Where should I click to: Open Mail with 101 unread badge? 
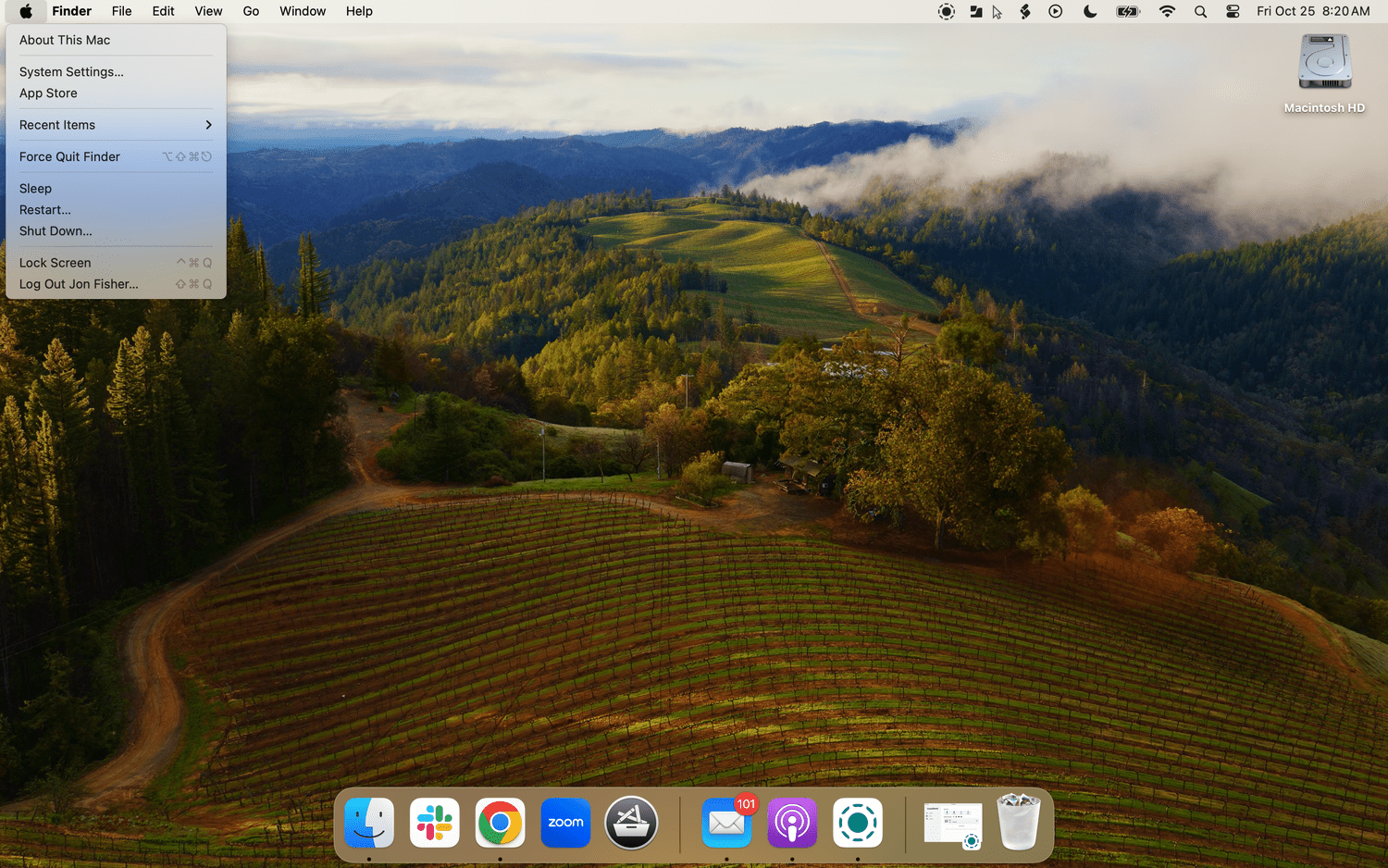726,823
